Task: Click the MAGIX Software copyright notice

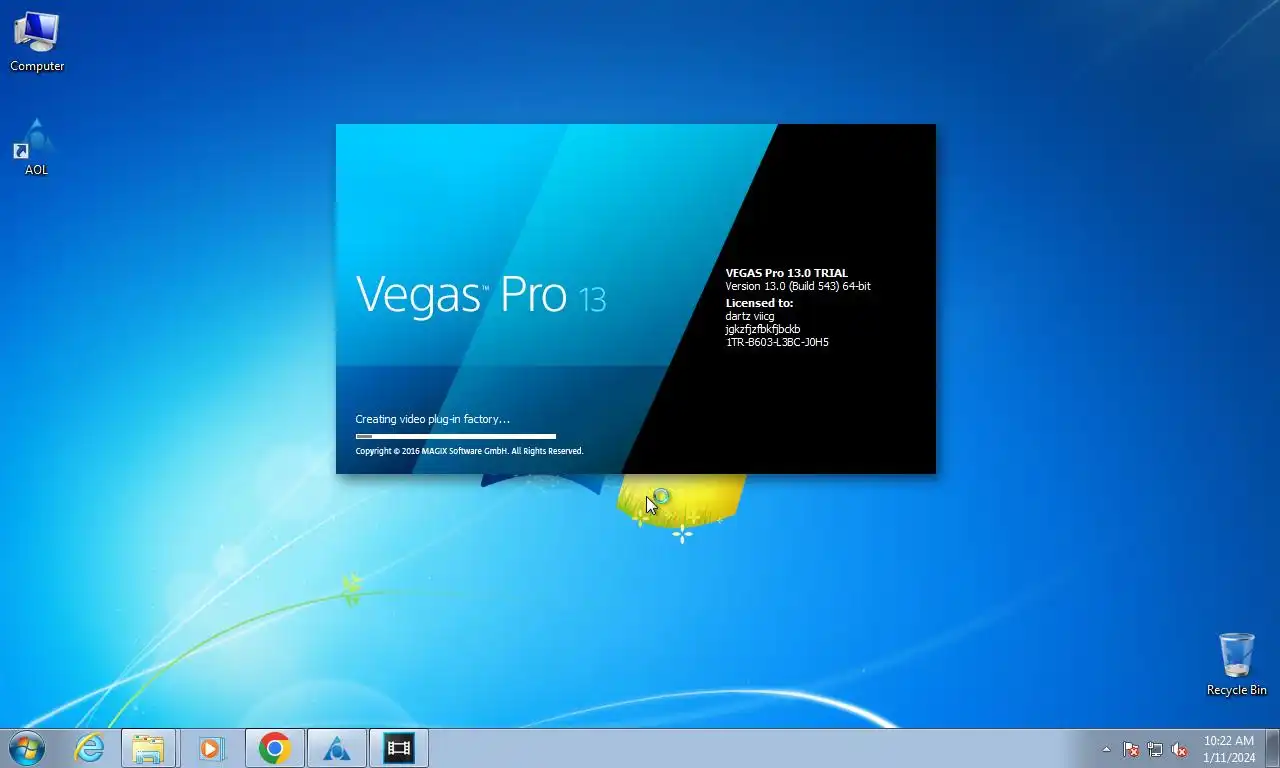Action: click(x=469, y=451)
